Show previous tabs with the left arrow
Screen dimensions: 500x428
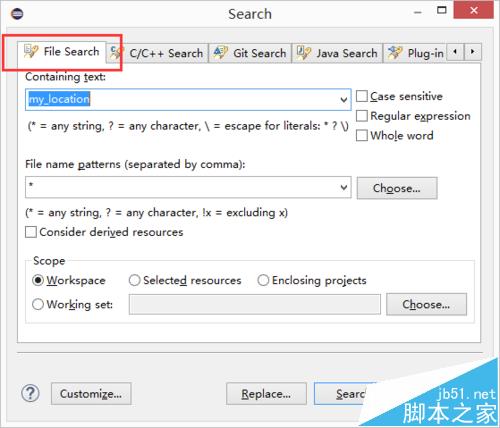pyautogui.click(x=455, y=52)
